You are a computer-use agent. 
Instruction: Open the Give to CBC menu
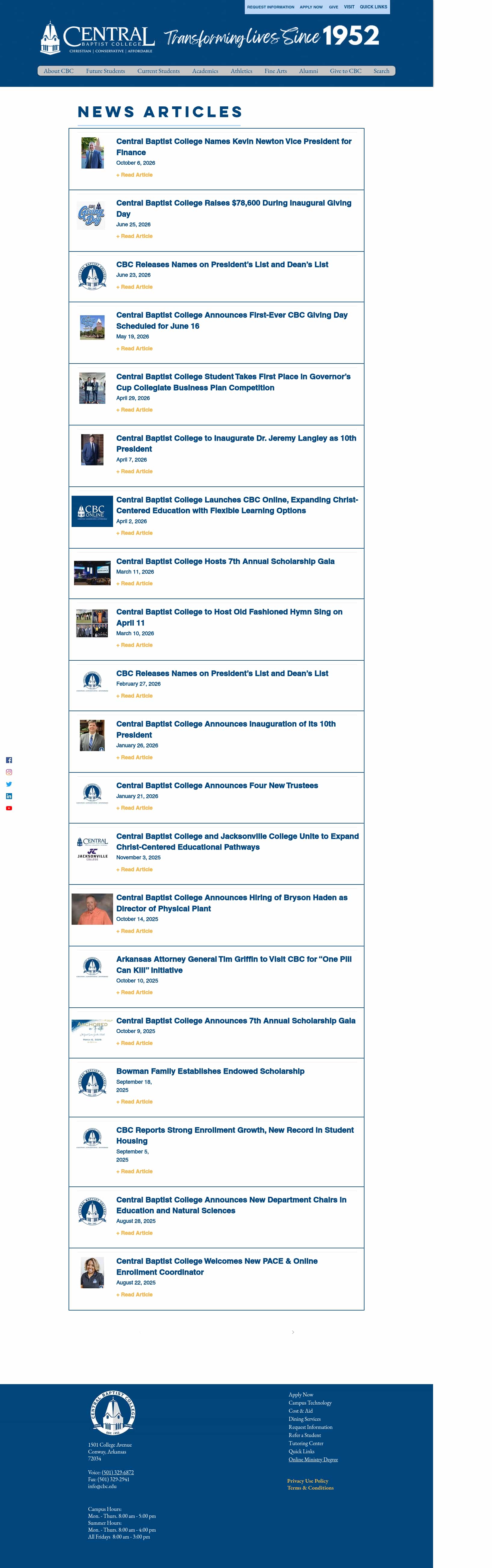[x=346, y=71]
